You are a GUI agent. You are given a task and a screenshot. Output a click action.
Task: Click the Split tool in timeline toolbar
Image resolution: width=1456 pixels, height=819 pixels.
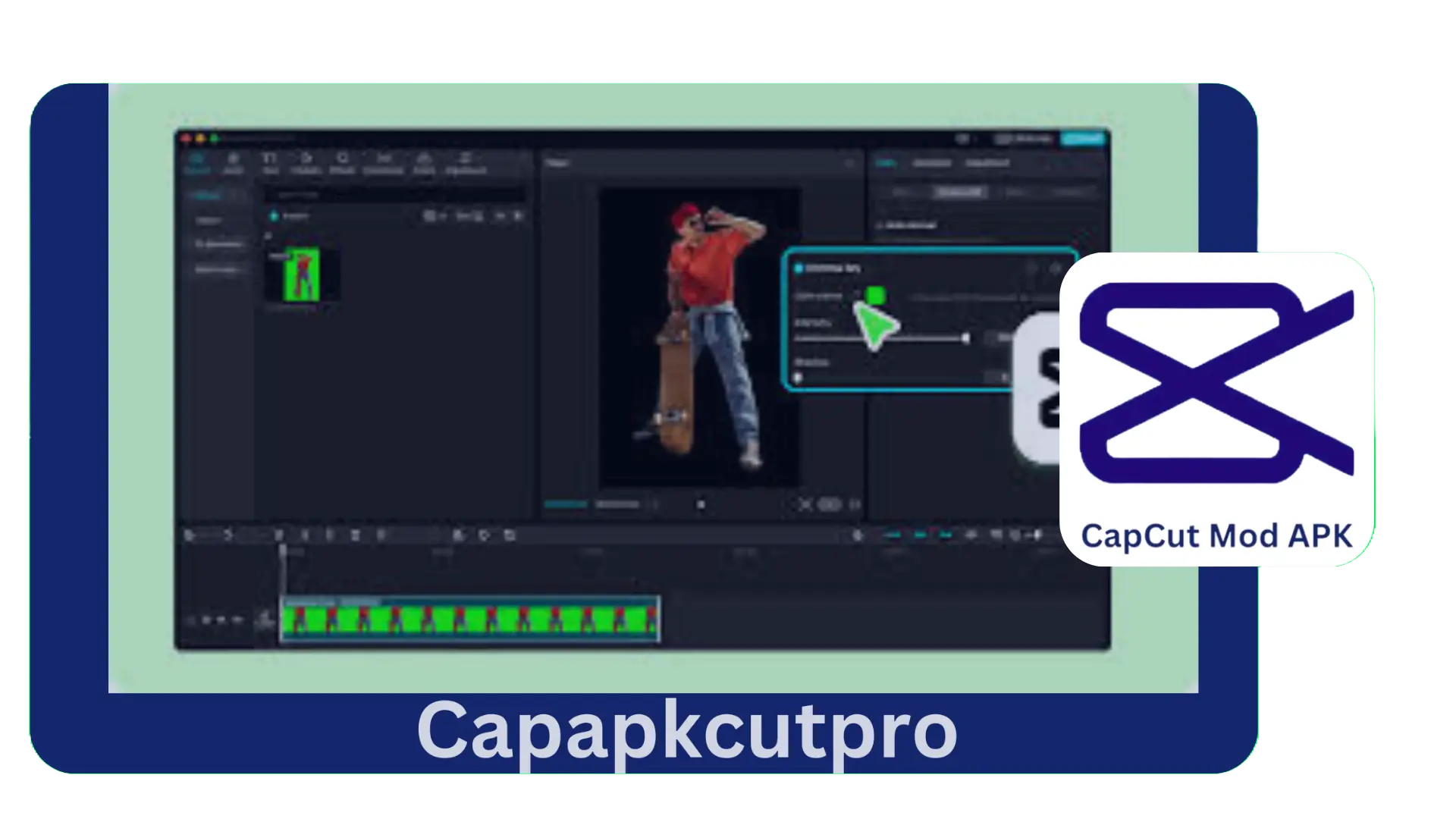tap(279, 535)
